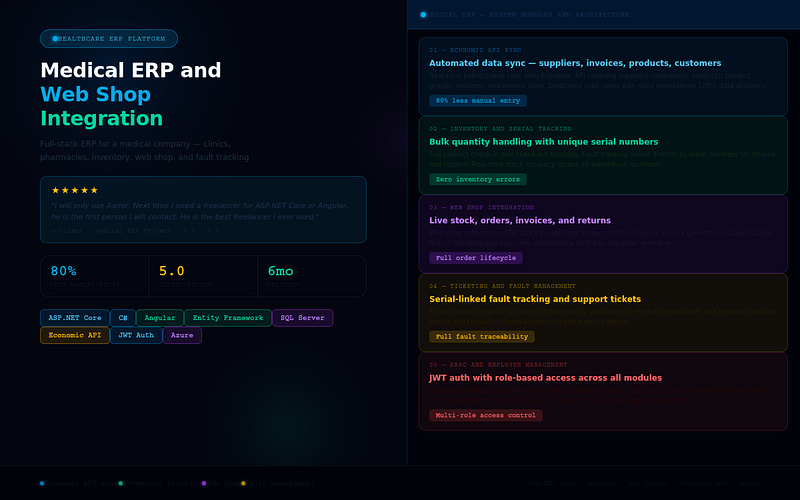Screen dimensions: 800x500
Task: Click the '05 — RBAC AND EMPLOYEE MANAGEMENT' label
Action: coord(498,364)
